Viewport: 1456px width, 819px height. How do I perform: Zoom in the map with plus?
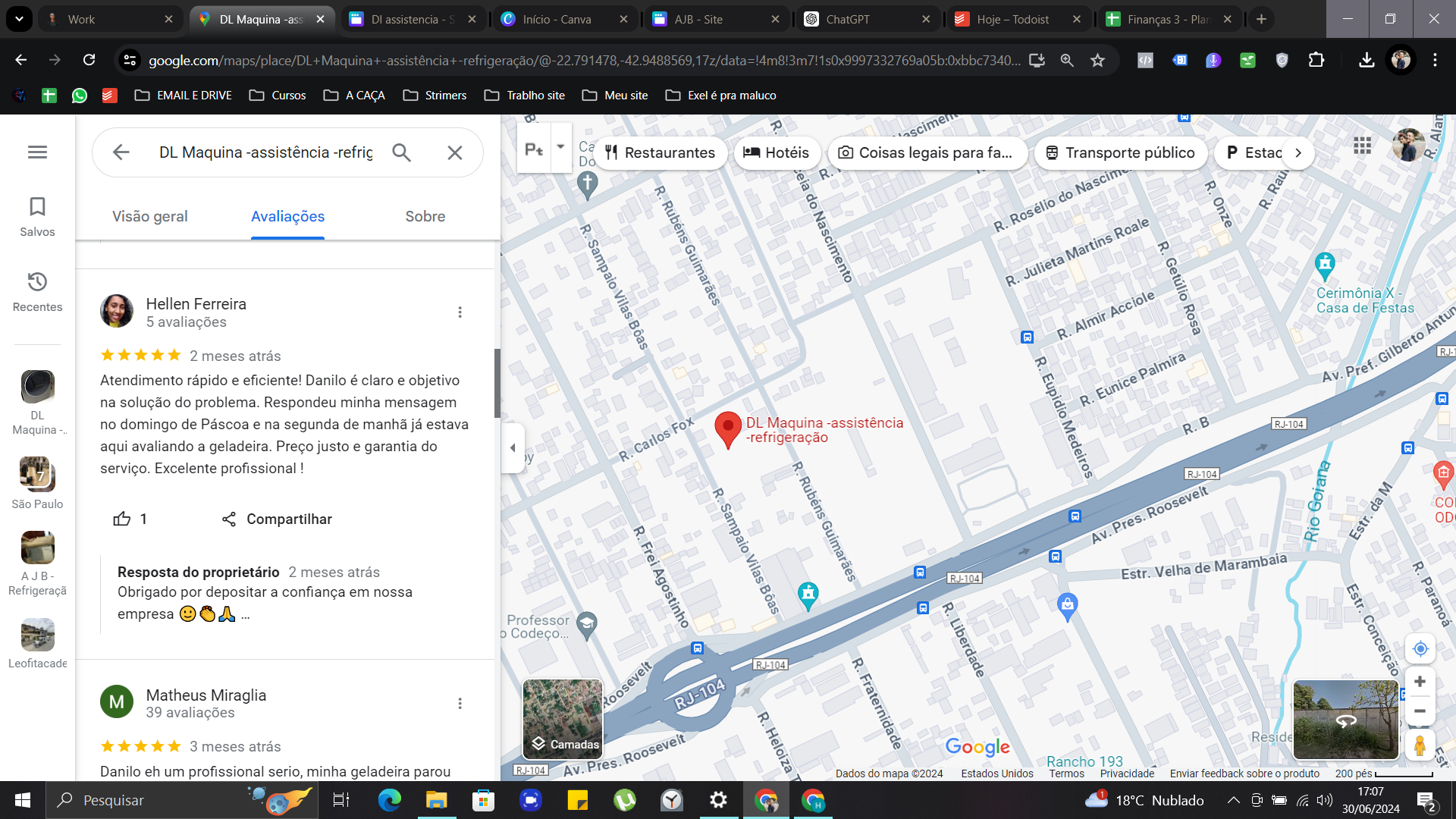[1420, 682]
